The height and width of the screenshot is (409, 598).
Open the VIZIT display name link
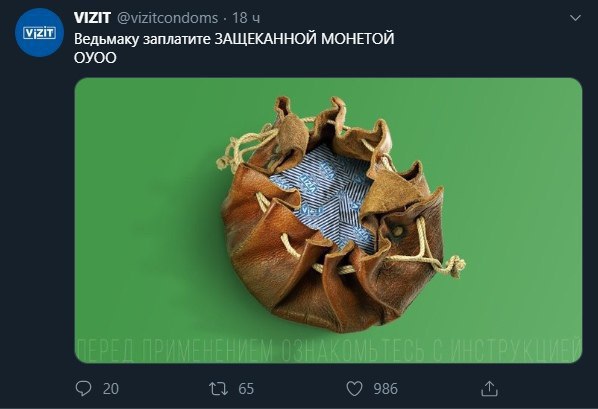[x=92, y=18]
